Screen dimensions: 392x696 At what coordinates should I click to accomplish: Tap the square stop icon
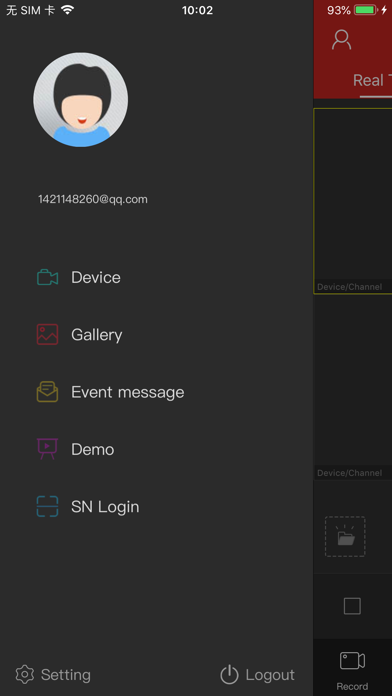[x=352, y=606]
